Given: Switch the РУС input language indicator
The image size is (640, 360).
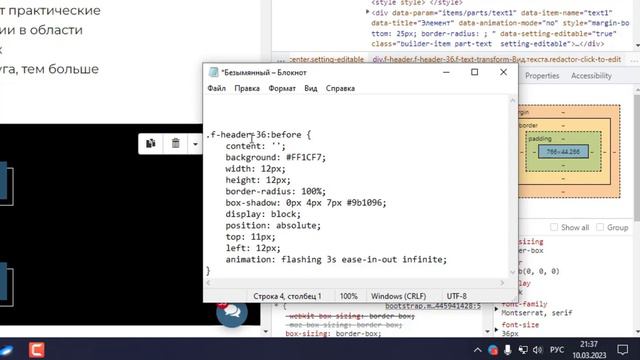Looking at the screenshot, I should coord(557,350).
